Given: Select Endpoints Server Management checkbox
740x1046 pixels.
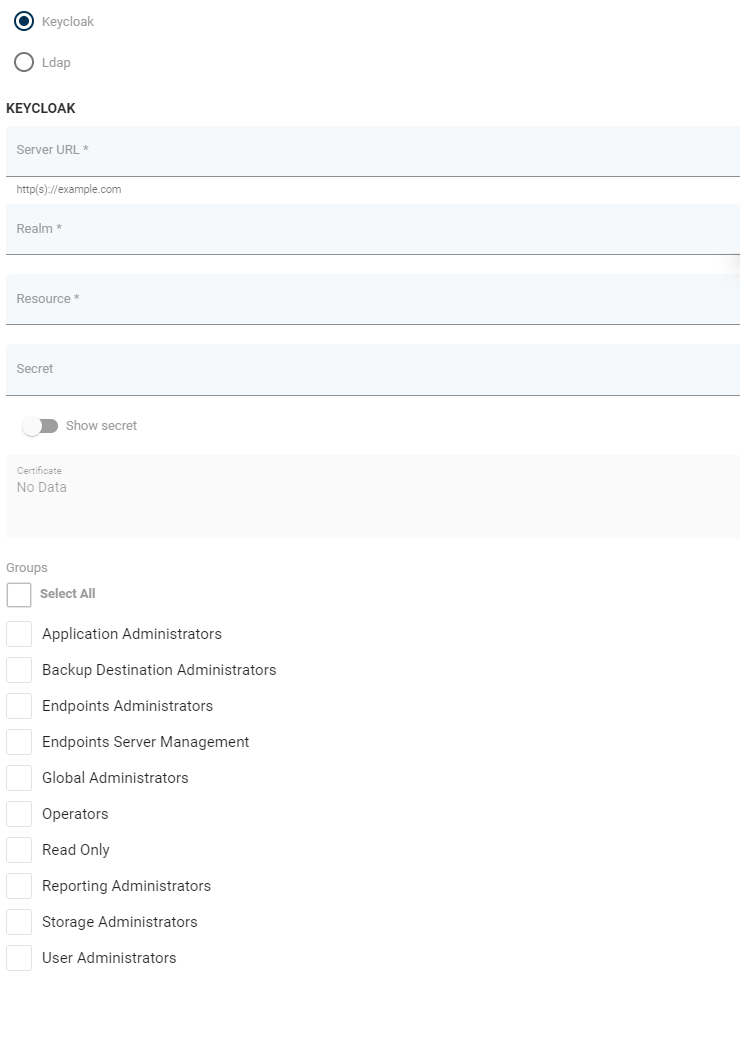Looking at the screenshot, I should [x=19, y=742].
